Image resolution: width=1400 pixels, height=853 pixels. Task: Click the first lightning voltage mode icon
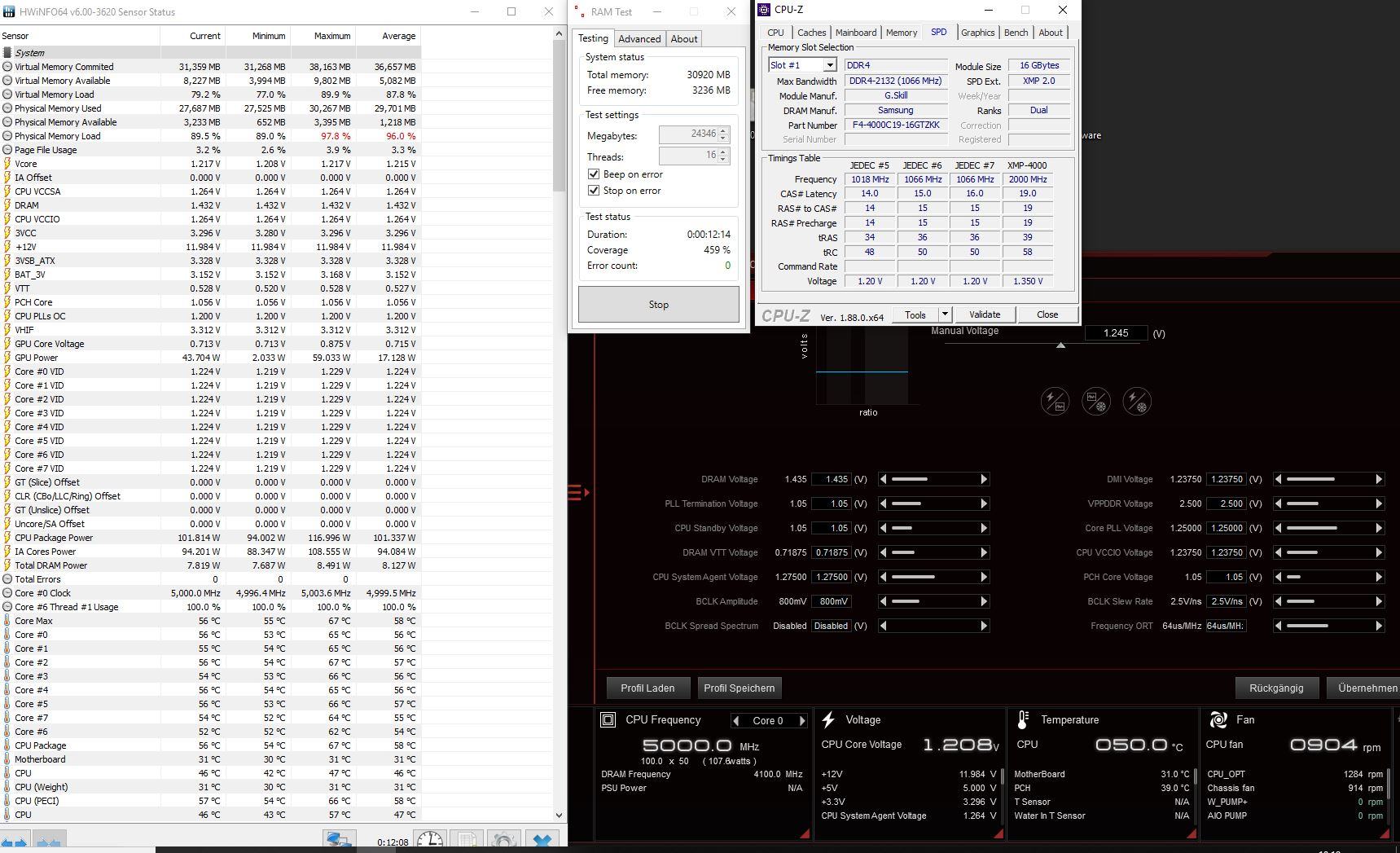[x=1055, y=401]
